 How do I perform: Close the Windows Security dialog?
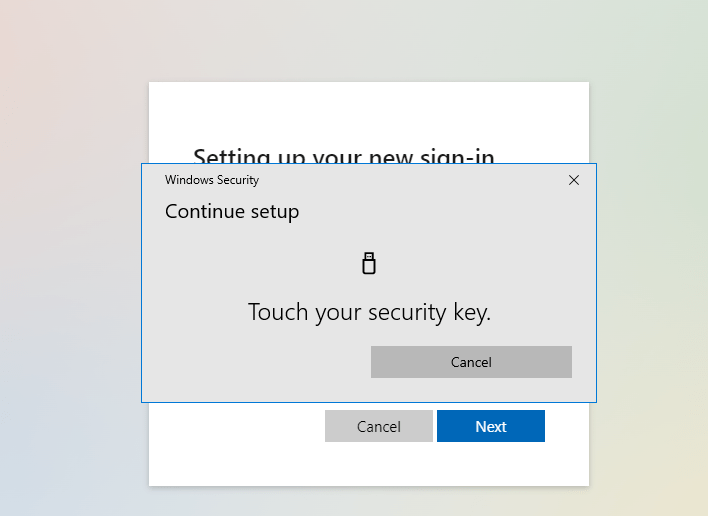pos(573,180)
